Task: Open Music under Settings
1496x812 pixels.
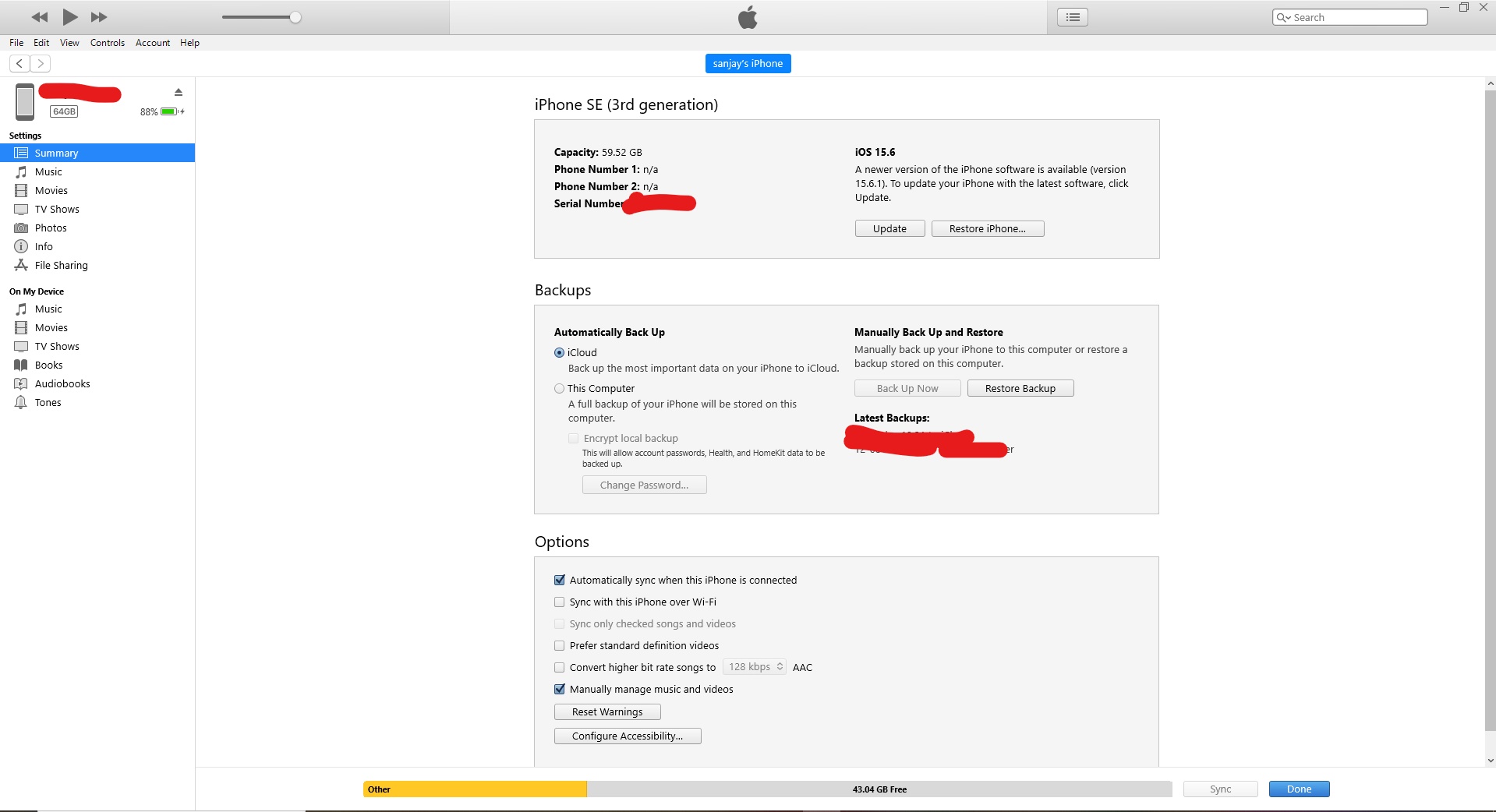Action: (97, 171)
